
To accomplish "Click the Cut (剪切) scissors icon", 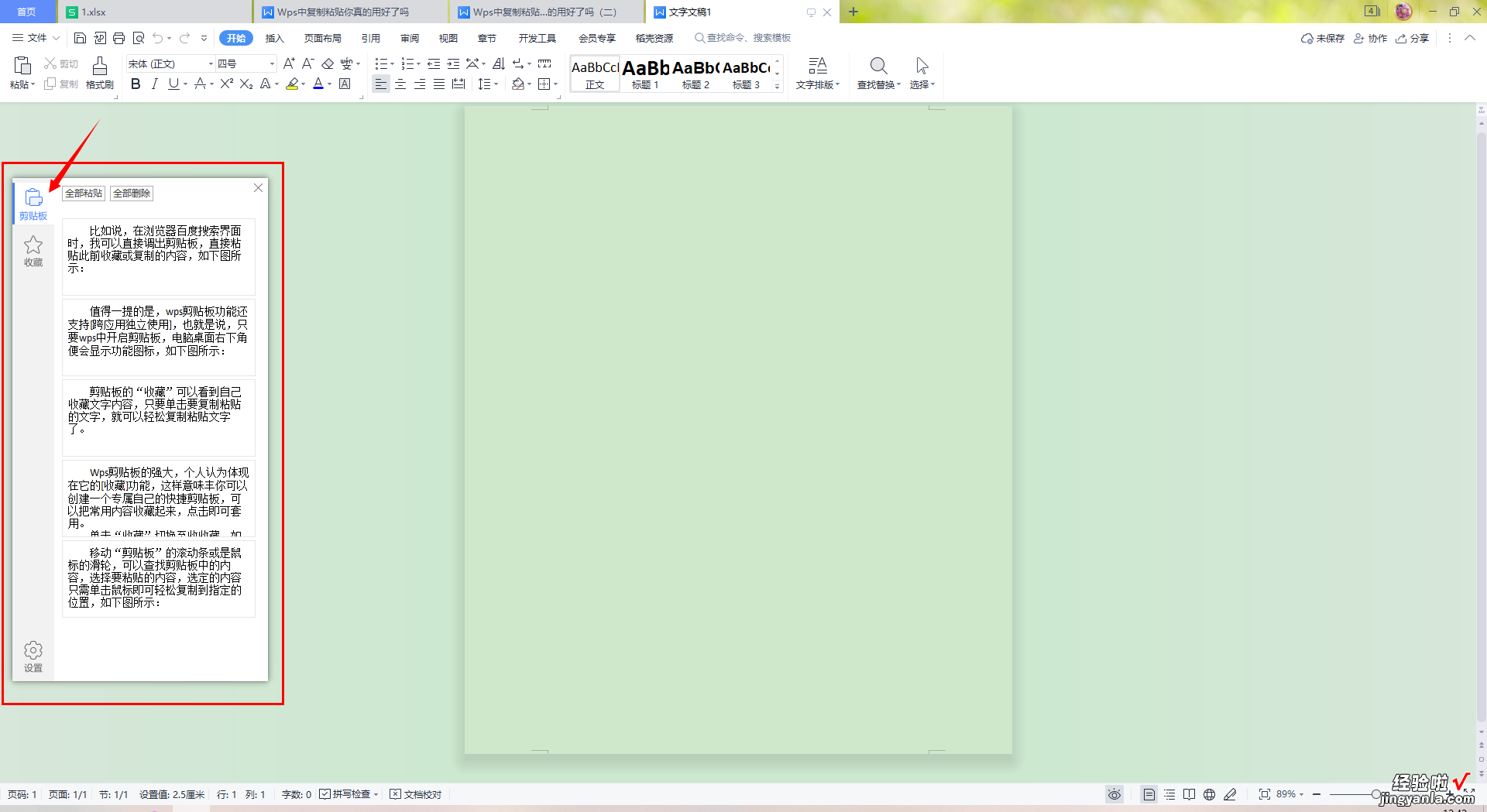I will pyautogui.click(x=50, y=63).
